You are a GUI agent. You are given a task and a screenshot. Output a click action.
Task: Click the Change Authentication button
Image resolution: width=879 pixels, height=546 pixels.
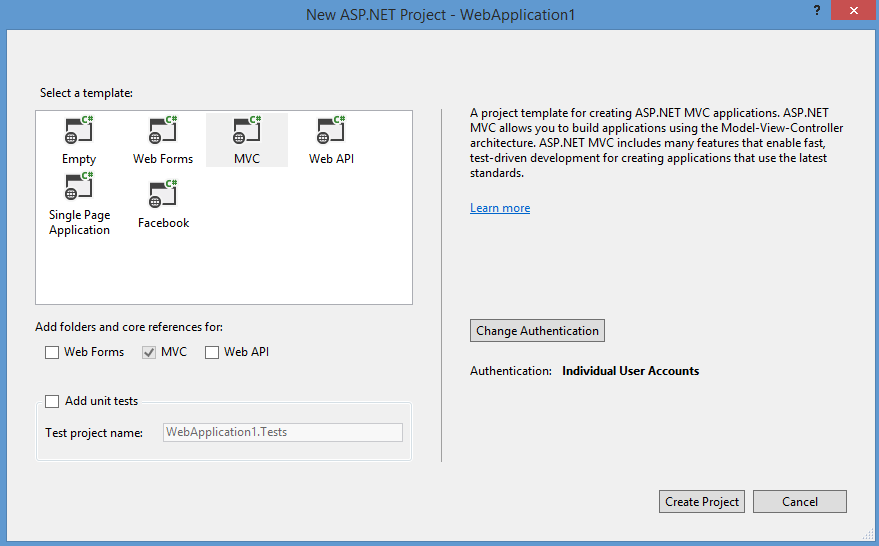pos(537,331)
